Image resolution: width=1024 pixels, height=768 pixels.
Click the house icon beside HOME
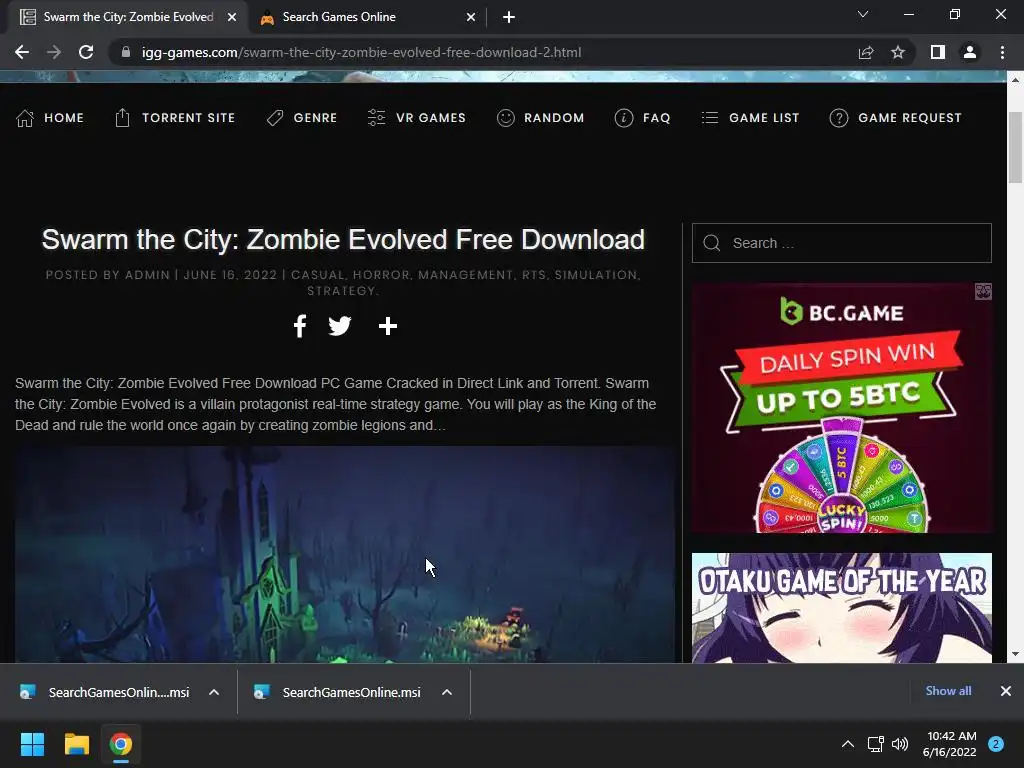click(25, 118)
